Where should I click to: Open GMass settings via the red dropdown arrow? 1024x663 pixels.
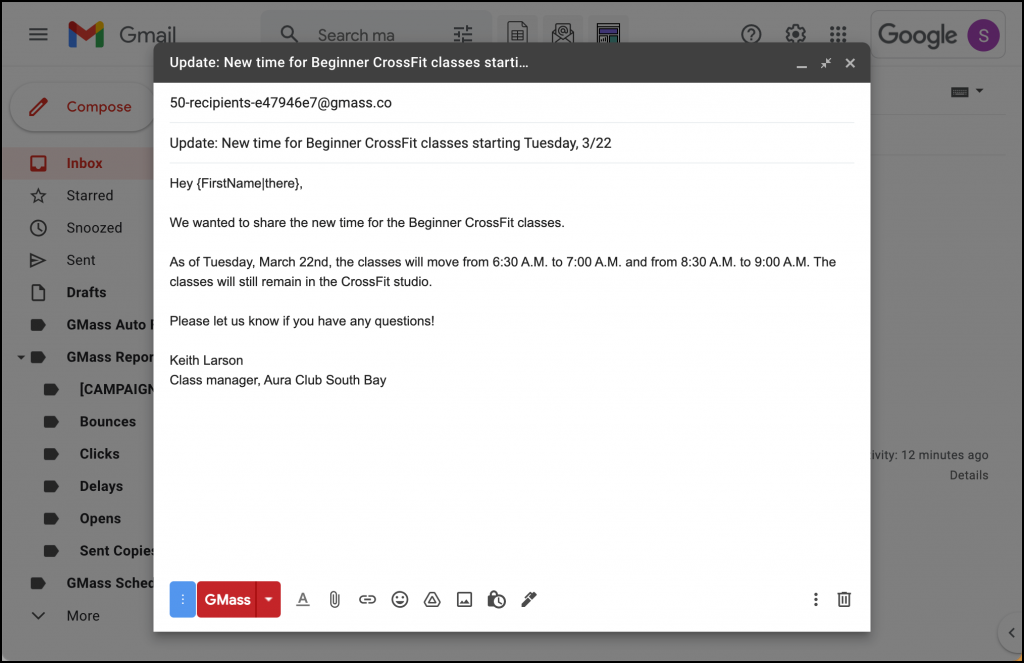(x=267, y=599)
